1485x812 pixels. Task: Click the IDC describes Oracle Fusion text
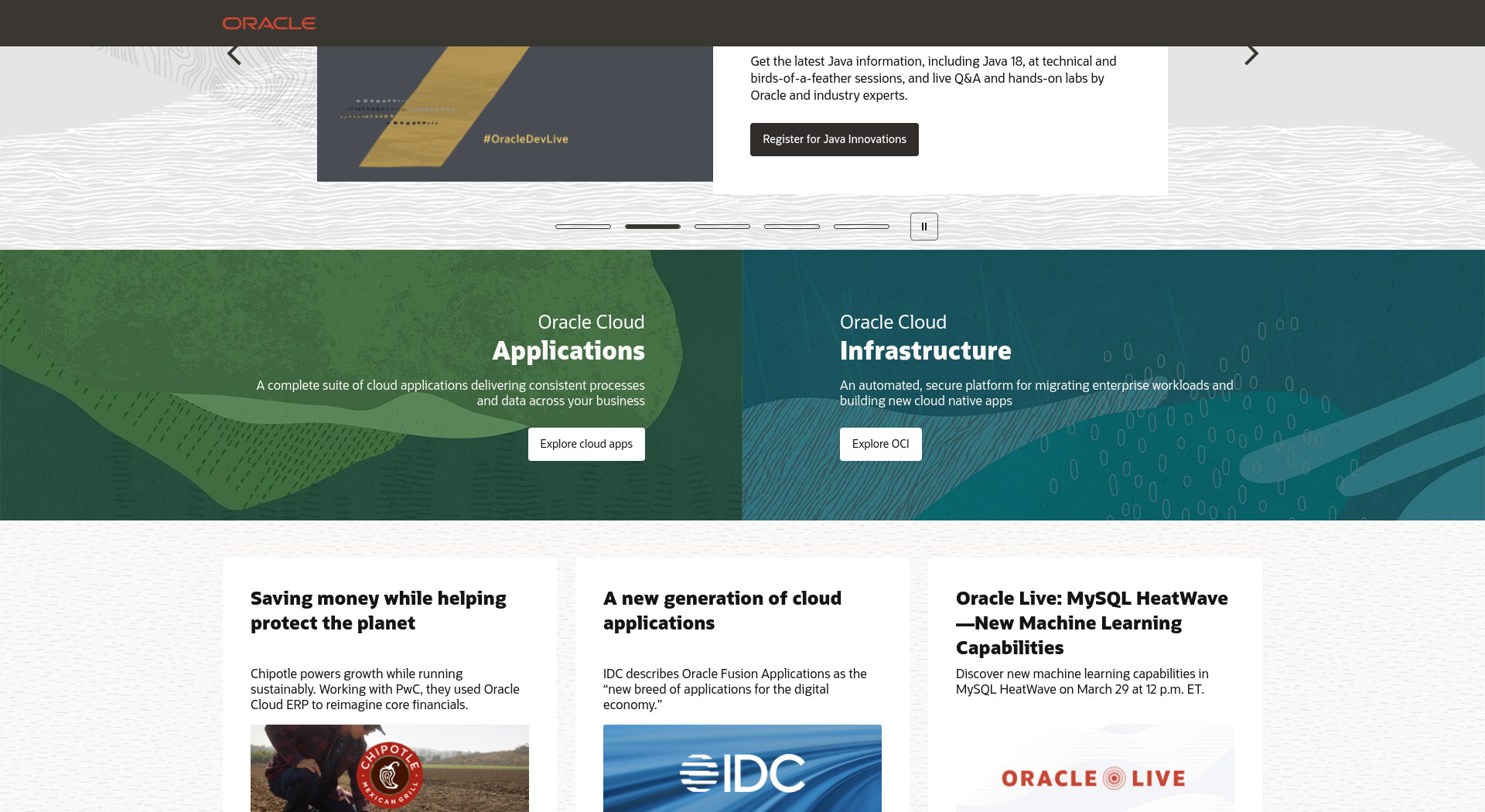[735, 689]
